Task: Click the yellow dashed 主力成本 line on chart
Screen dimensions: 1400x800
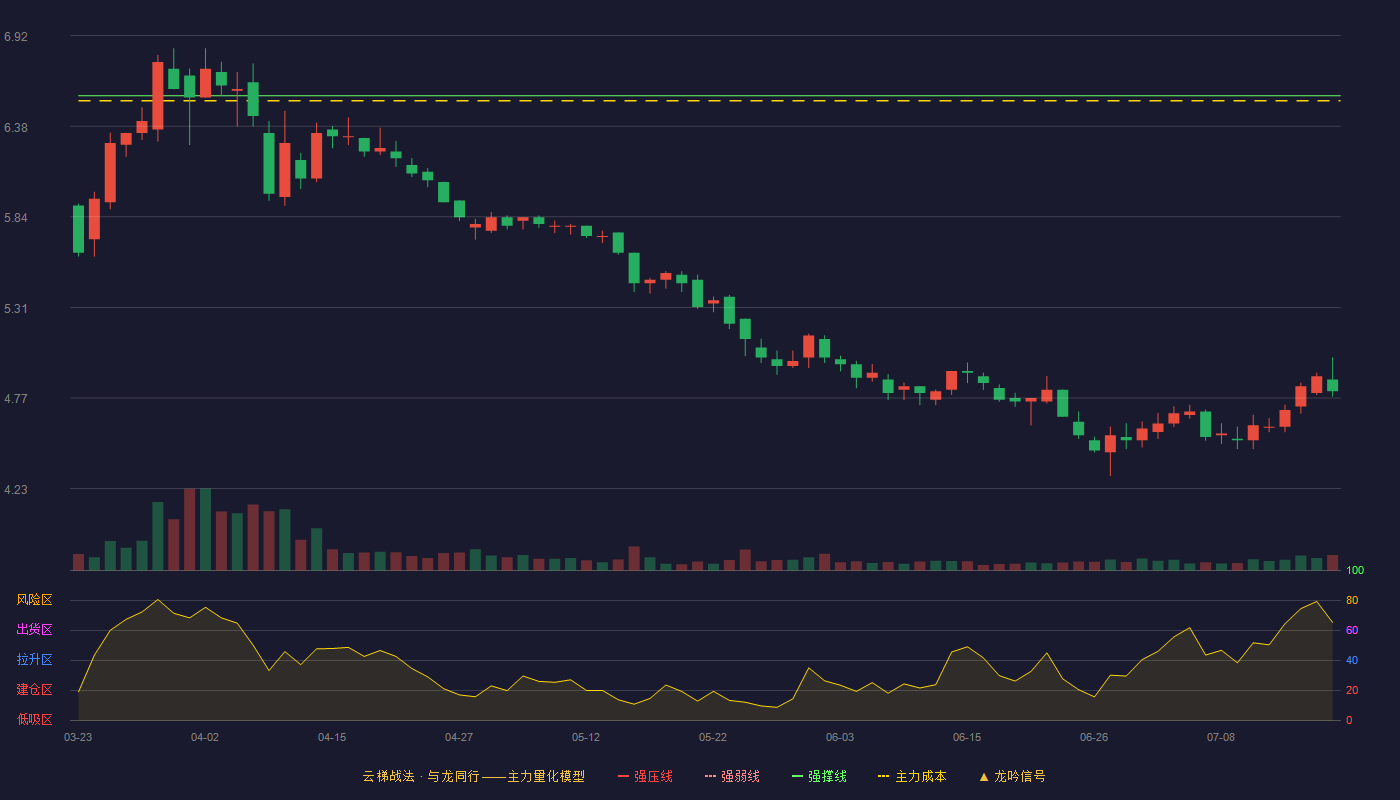Action: point(709,101)
